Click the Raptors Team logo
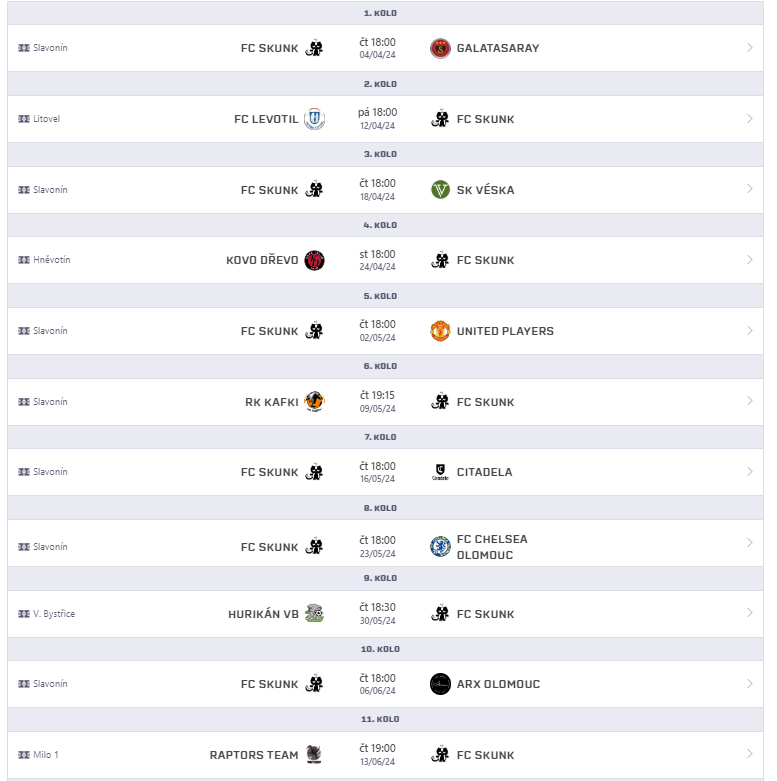This screenshot has width=777, height=781. pyautogui.click(x=314, y=755)
